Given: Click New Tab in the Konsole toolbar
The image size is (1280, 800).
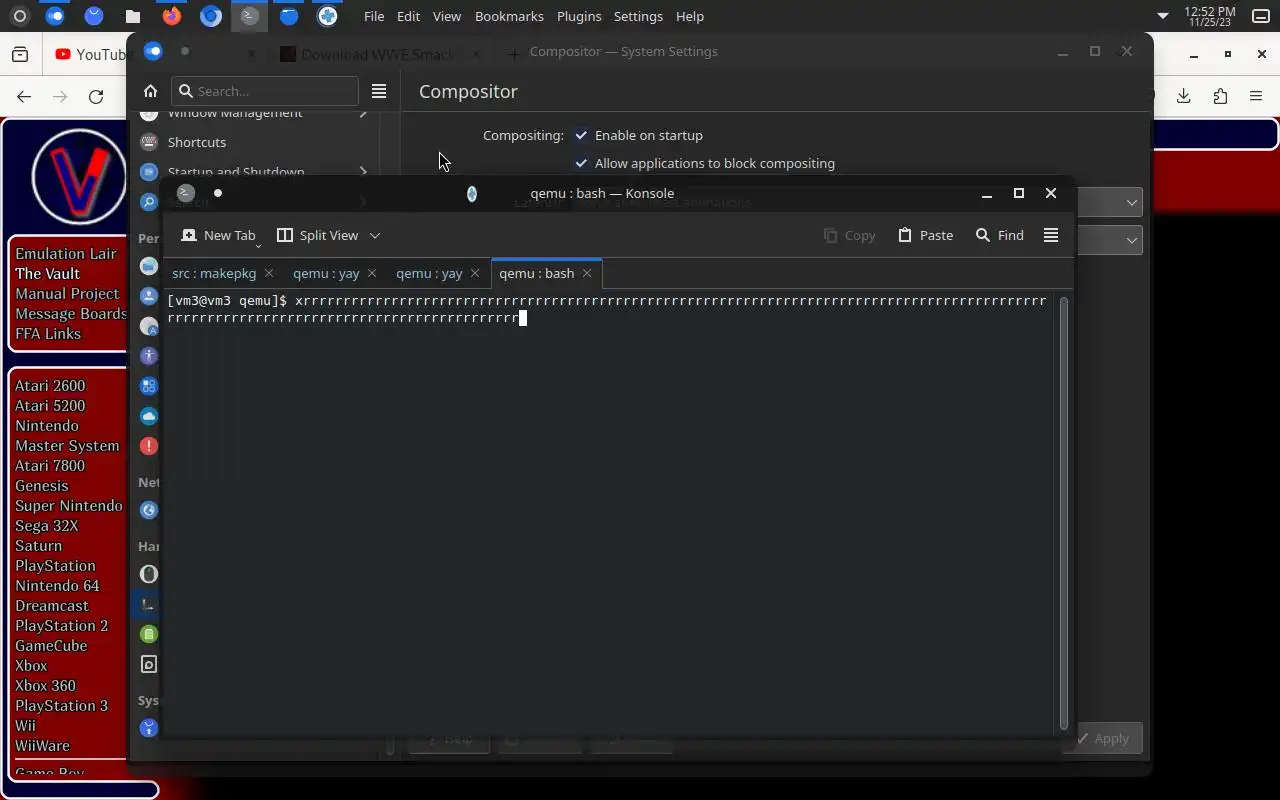Looking at the screenshot, I should click(x=218, y=235).
